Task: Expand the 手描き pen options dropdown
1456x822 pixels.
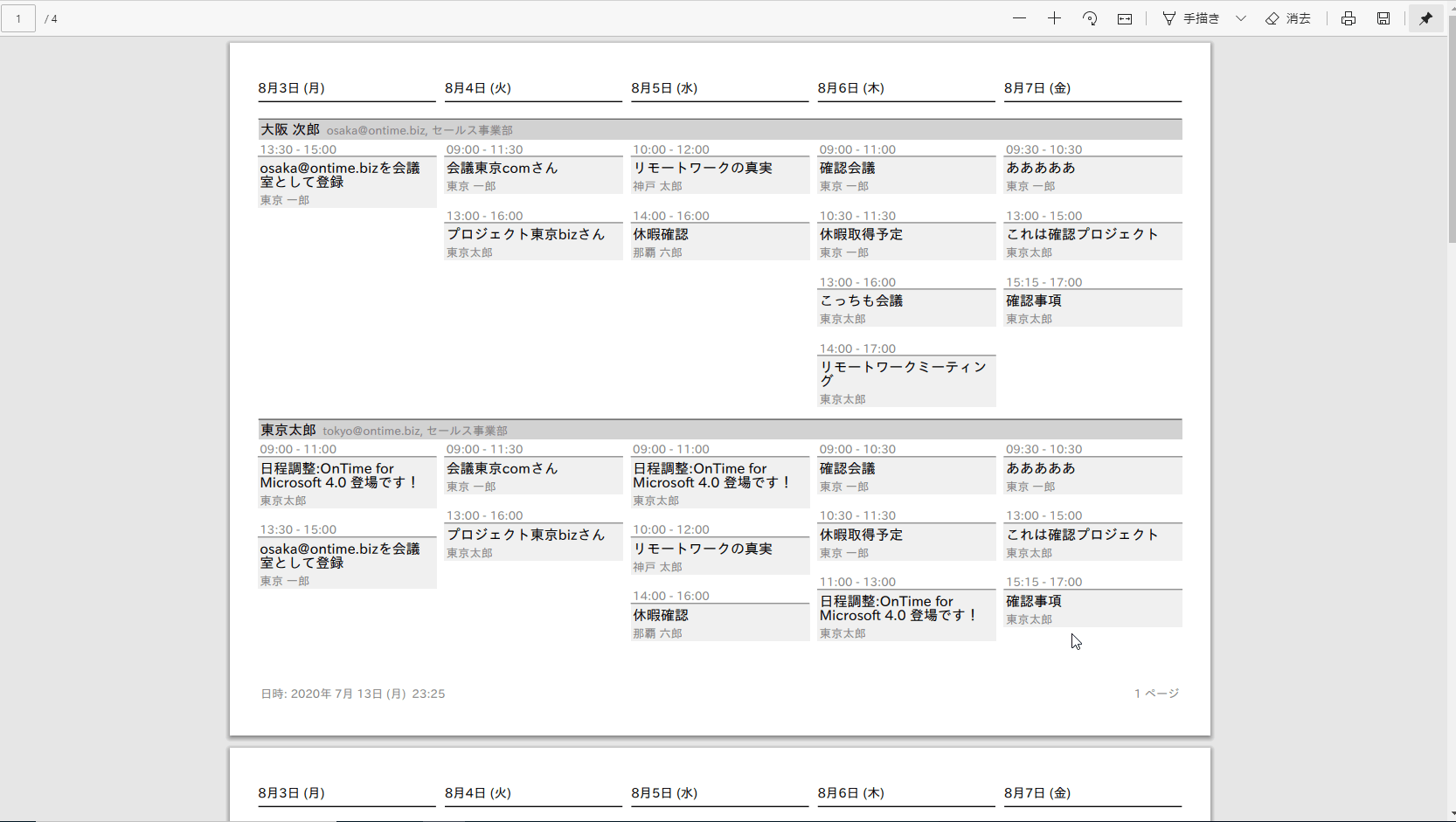Action: [1241, 18]
